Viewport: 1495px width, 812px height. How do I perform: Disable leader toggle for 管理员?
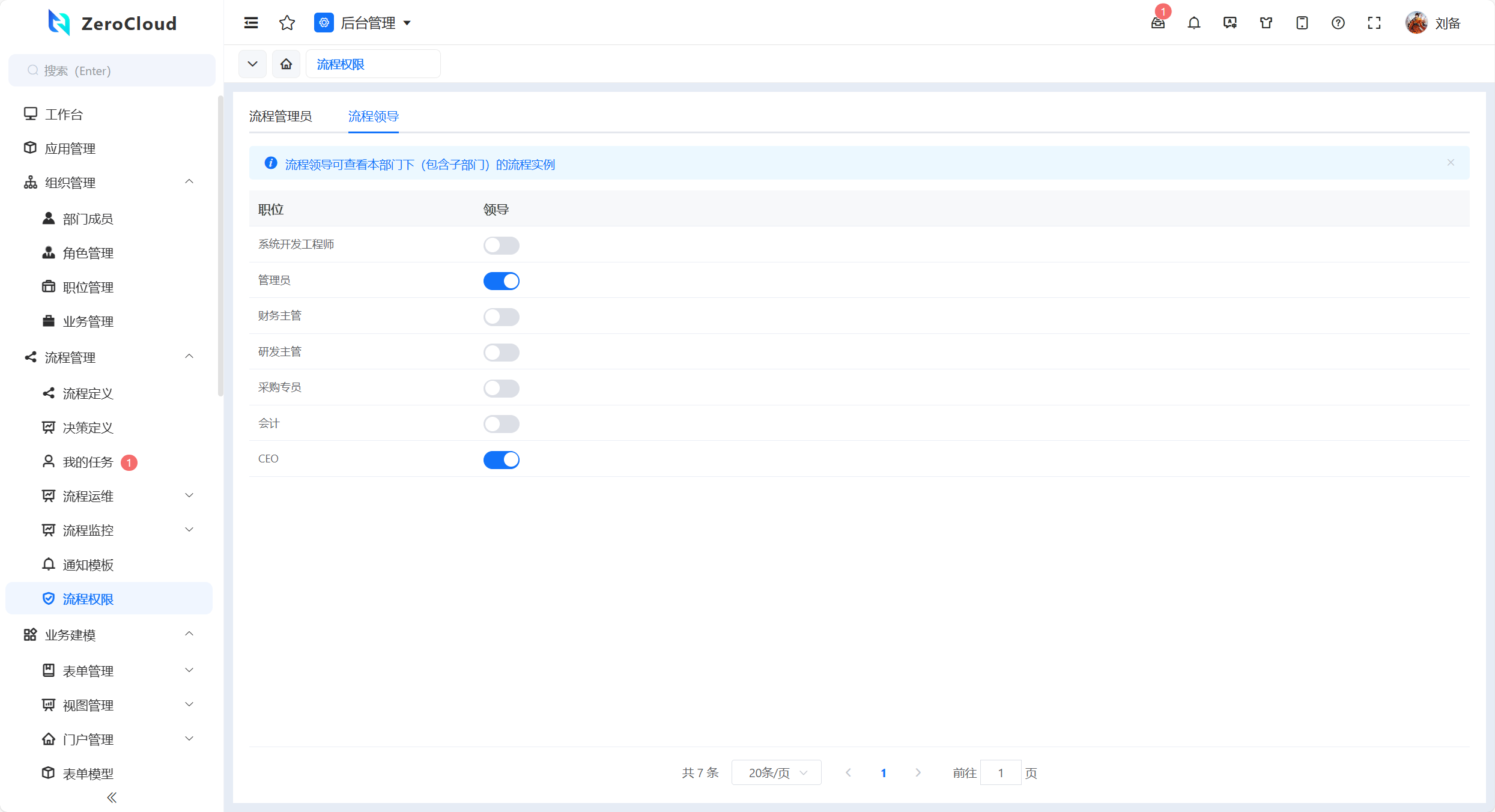tap(501, 281)
